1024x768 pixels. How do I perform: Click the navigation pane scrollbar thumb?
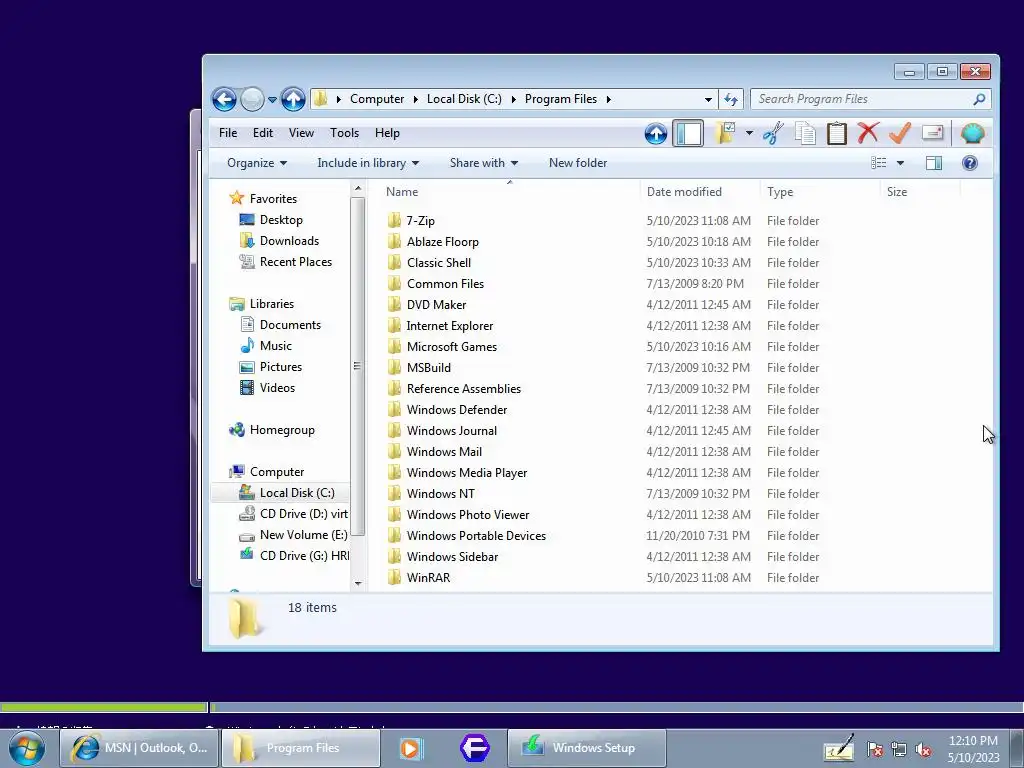357,366
